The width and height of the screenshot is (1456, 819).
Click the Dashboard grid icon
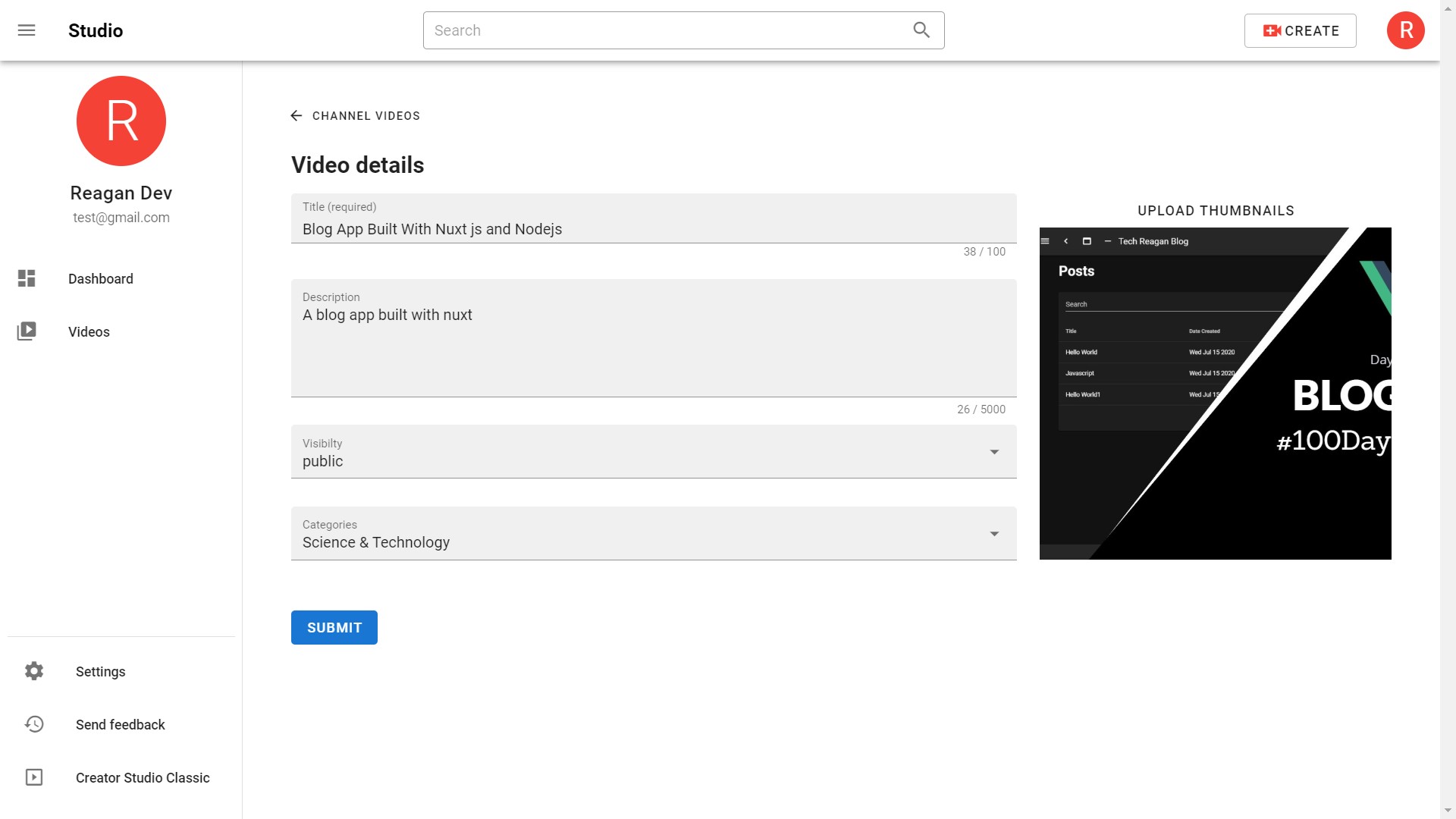pos(27,278)
